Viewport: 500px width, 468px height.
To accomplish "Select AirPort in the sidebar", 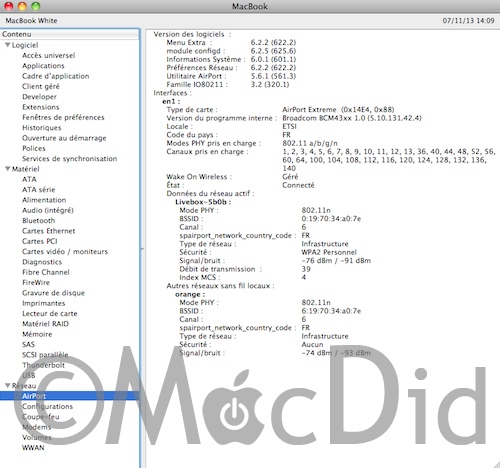I will [70, 396].
